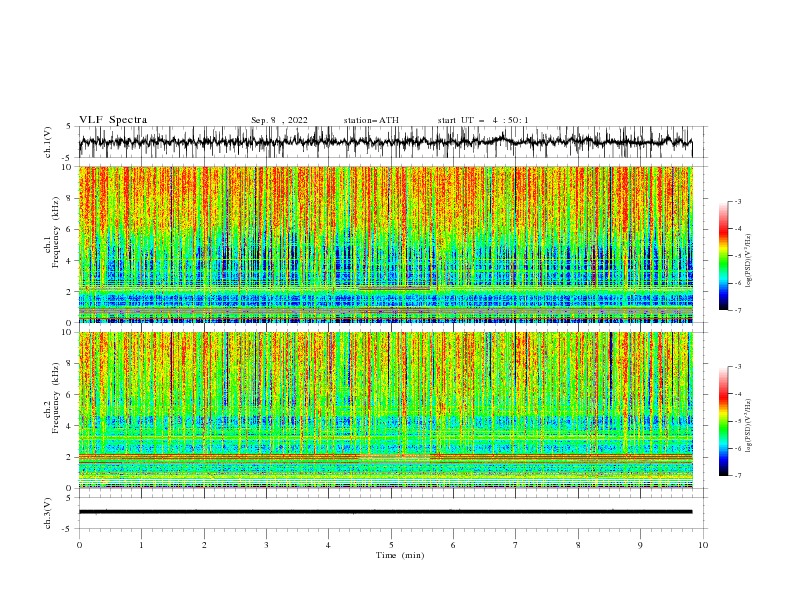Click the ch.1 waveform trace plot

386,142
